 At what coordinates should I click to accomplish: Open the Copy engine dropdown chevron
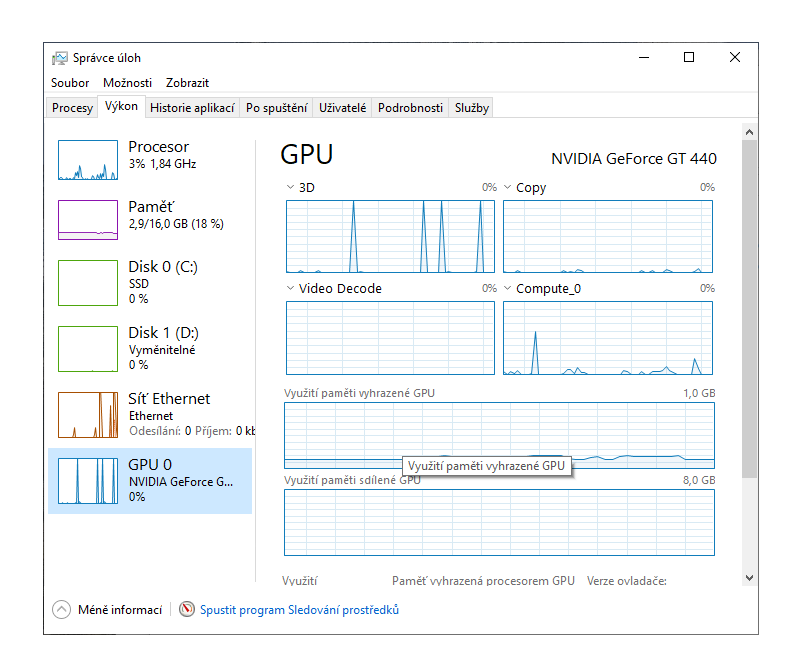click(508, 187)
